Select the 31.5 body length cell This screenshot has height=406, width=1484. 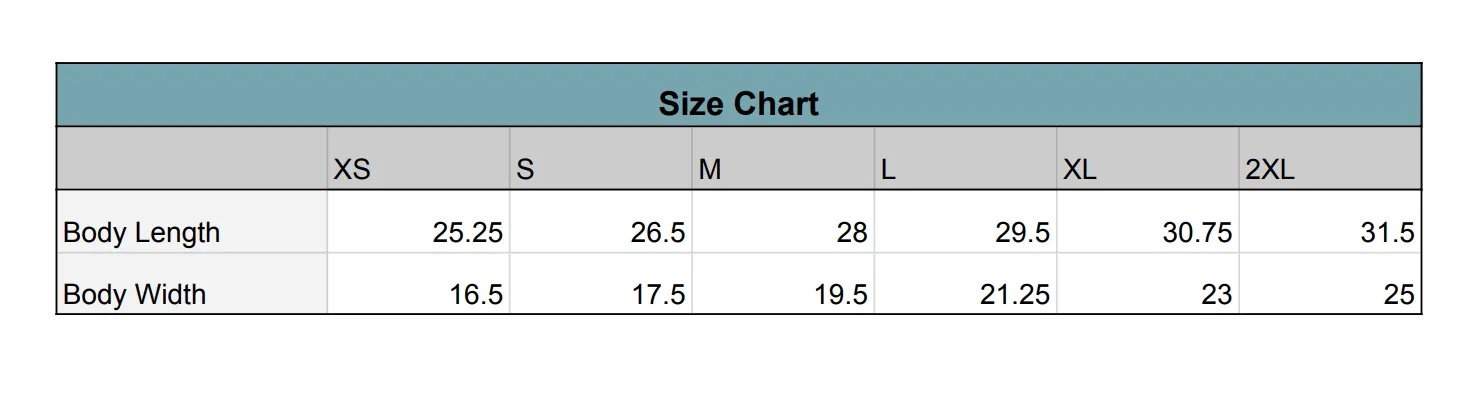(1330, 221)
